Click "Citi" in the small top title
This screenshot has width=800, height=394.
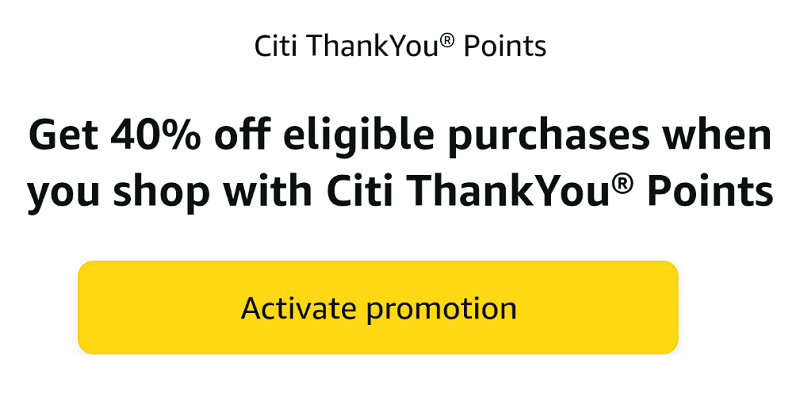(276, 46)
